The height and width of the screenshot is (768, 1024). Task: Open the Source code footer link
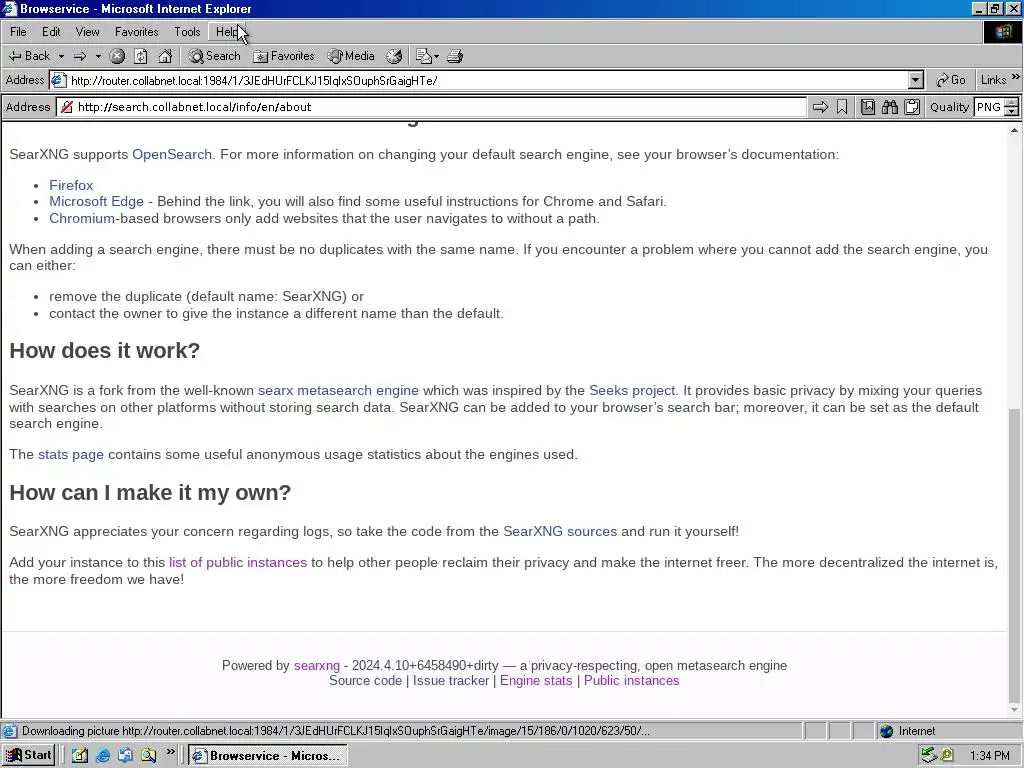pyautogui.click(x=365, y=680)
